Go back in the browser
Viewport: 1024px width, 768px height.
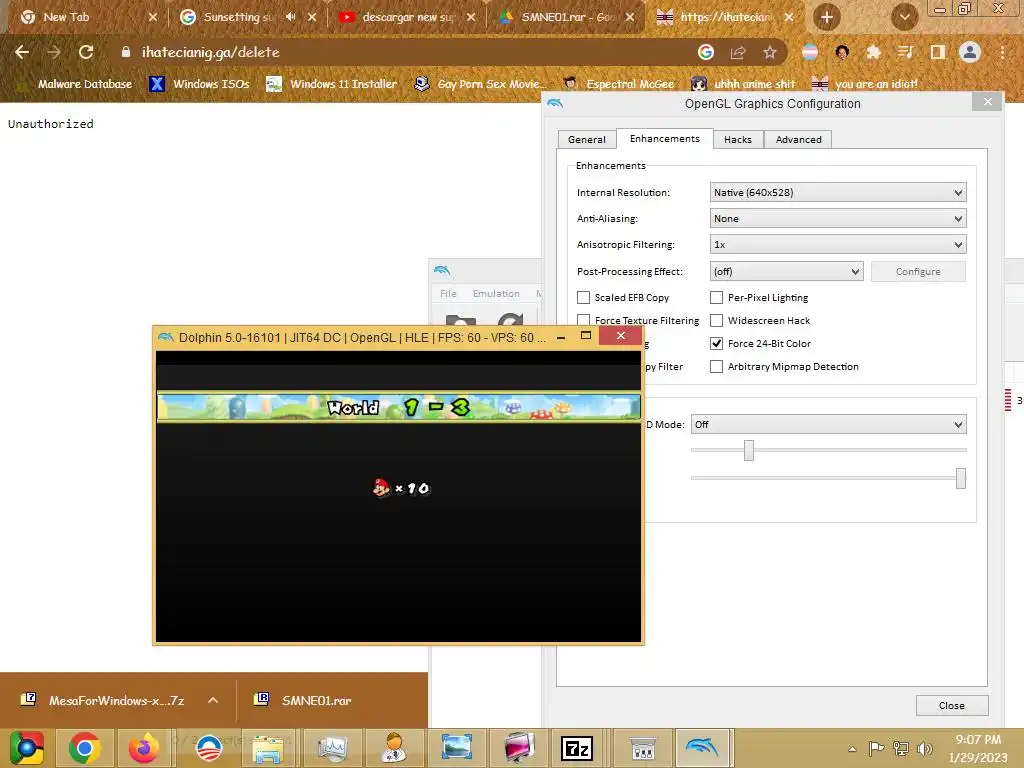(x=22, y=52)
